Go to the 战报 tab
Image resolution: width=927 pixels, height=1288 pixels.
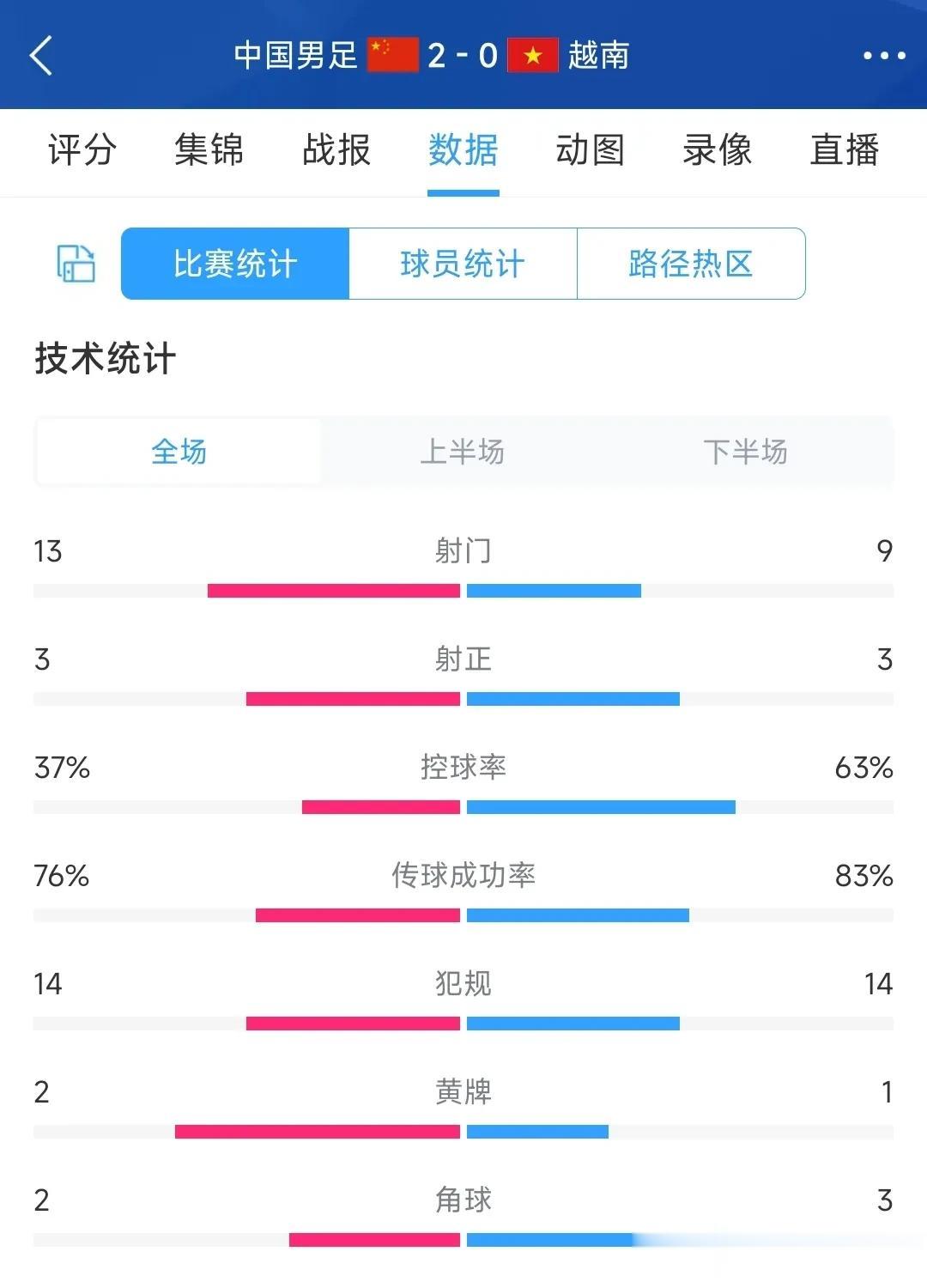[336, 149]
